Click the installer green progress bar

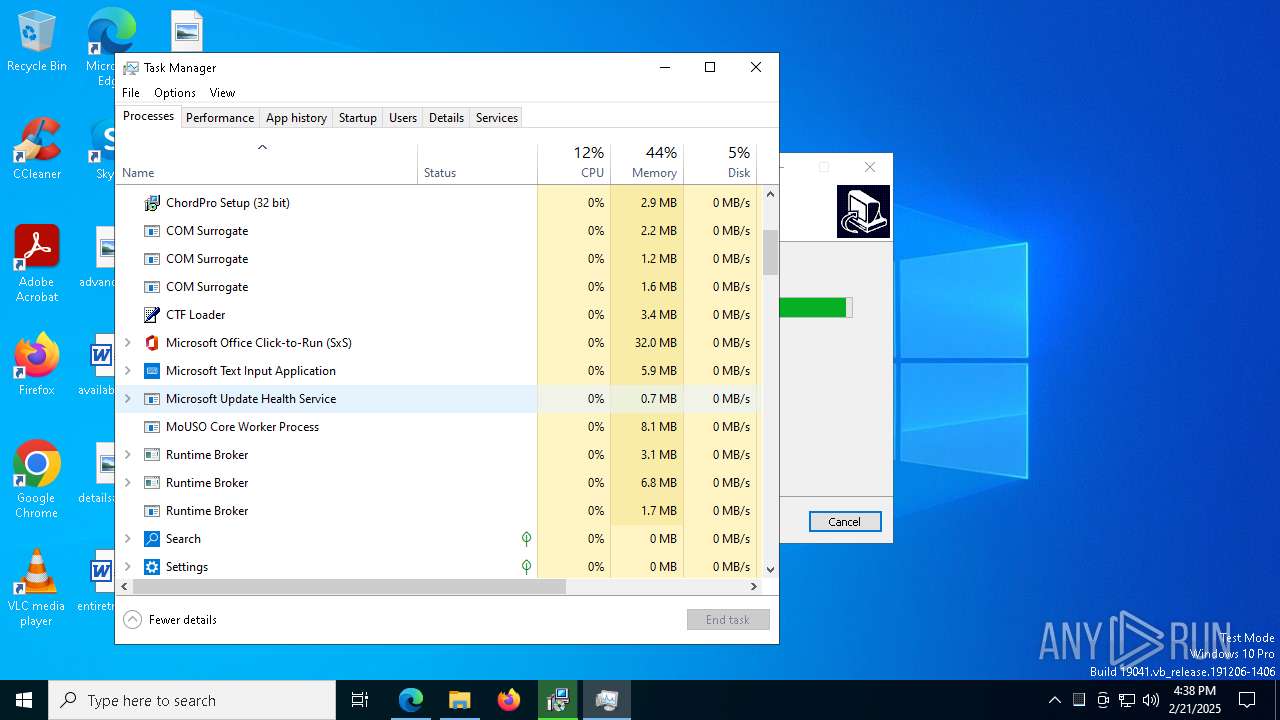[x=815, y=307]
